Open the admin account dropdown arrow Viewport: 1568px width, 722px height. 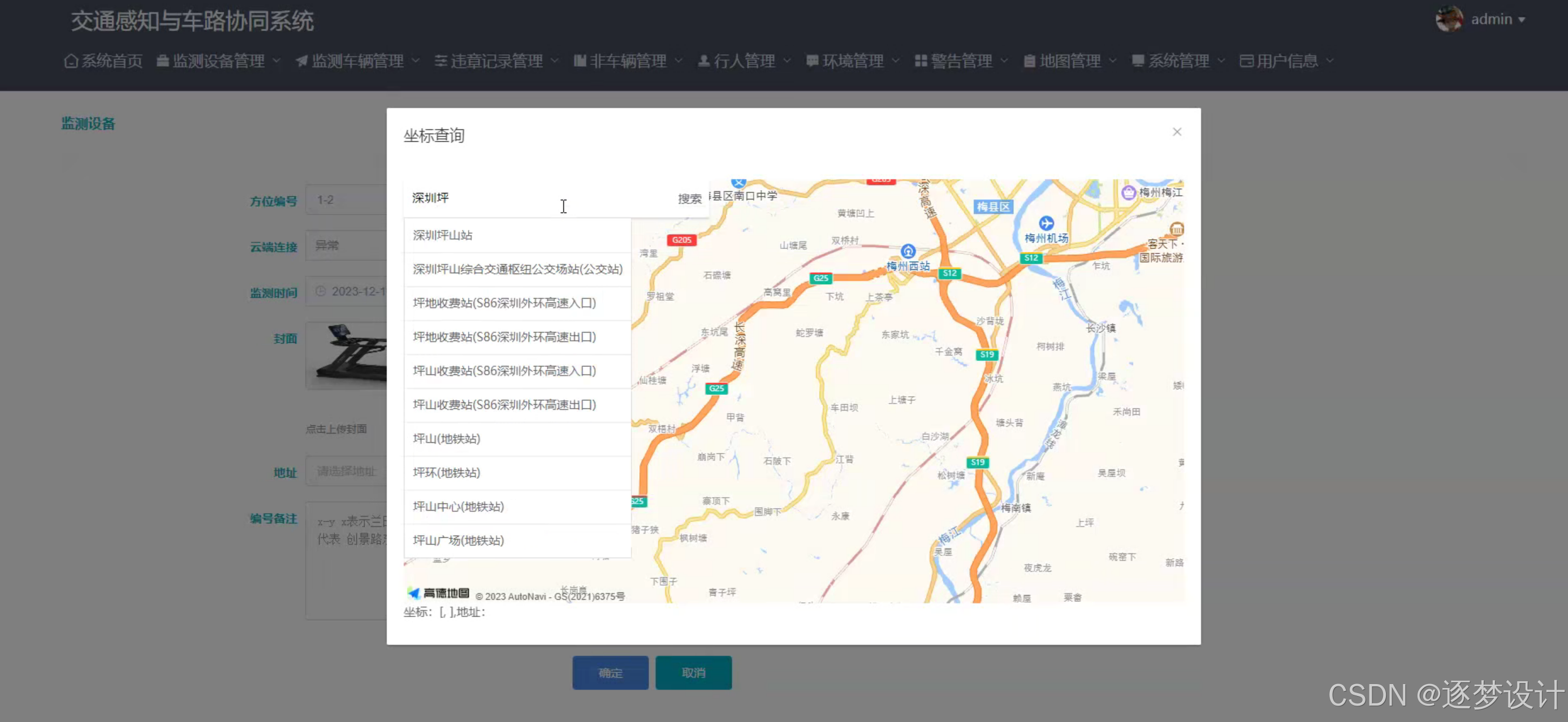(x=1522, y=20)
